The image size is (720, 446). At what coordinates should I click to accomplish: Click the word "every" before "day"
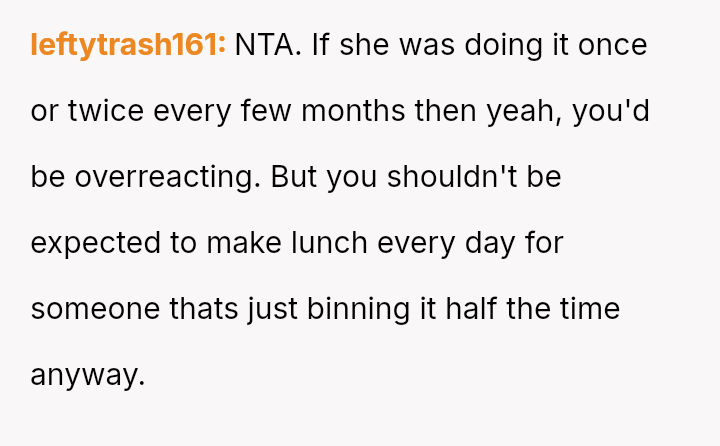(412, 243)
